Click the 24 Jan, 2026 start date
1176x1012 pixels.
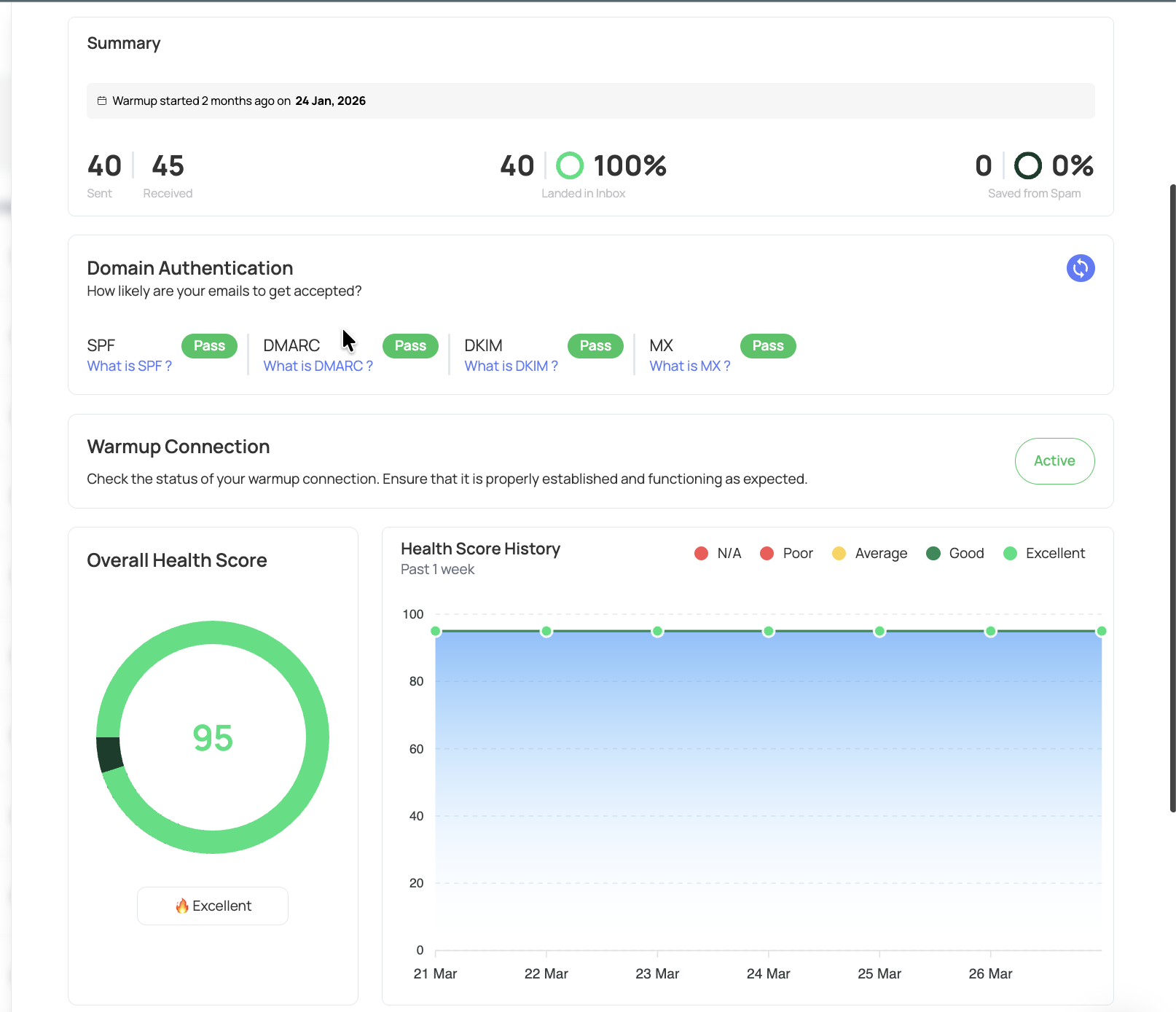tap(331, 101)
